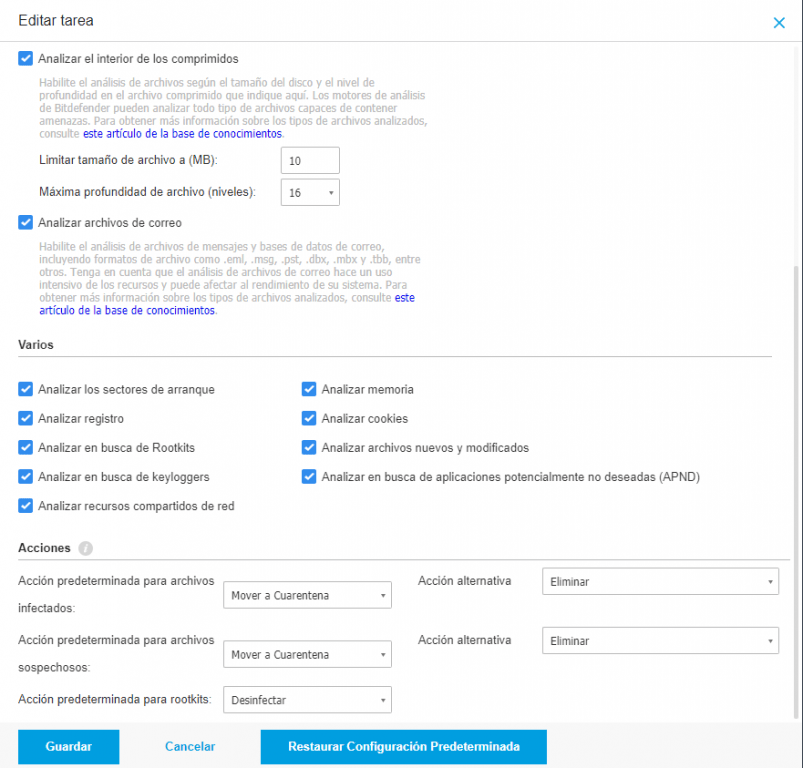Click the Cancelar link
The height and width of the screenshot is (768, 803).
point(190,746)
